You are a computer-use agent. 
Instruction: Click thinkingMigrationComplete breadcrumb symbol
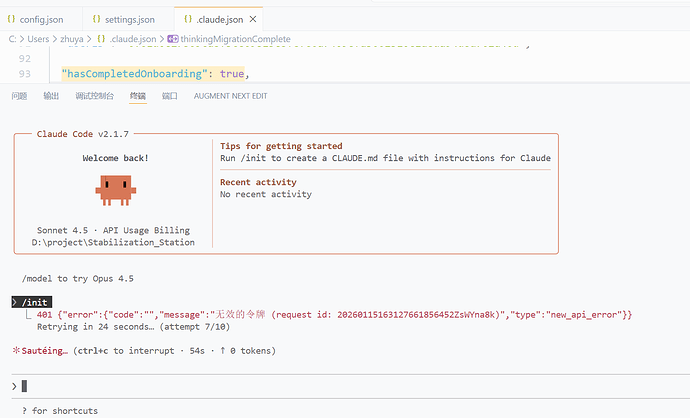[235, 39]
